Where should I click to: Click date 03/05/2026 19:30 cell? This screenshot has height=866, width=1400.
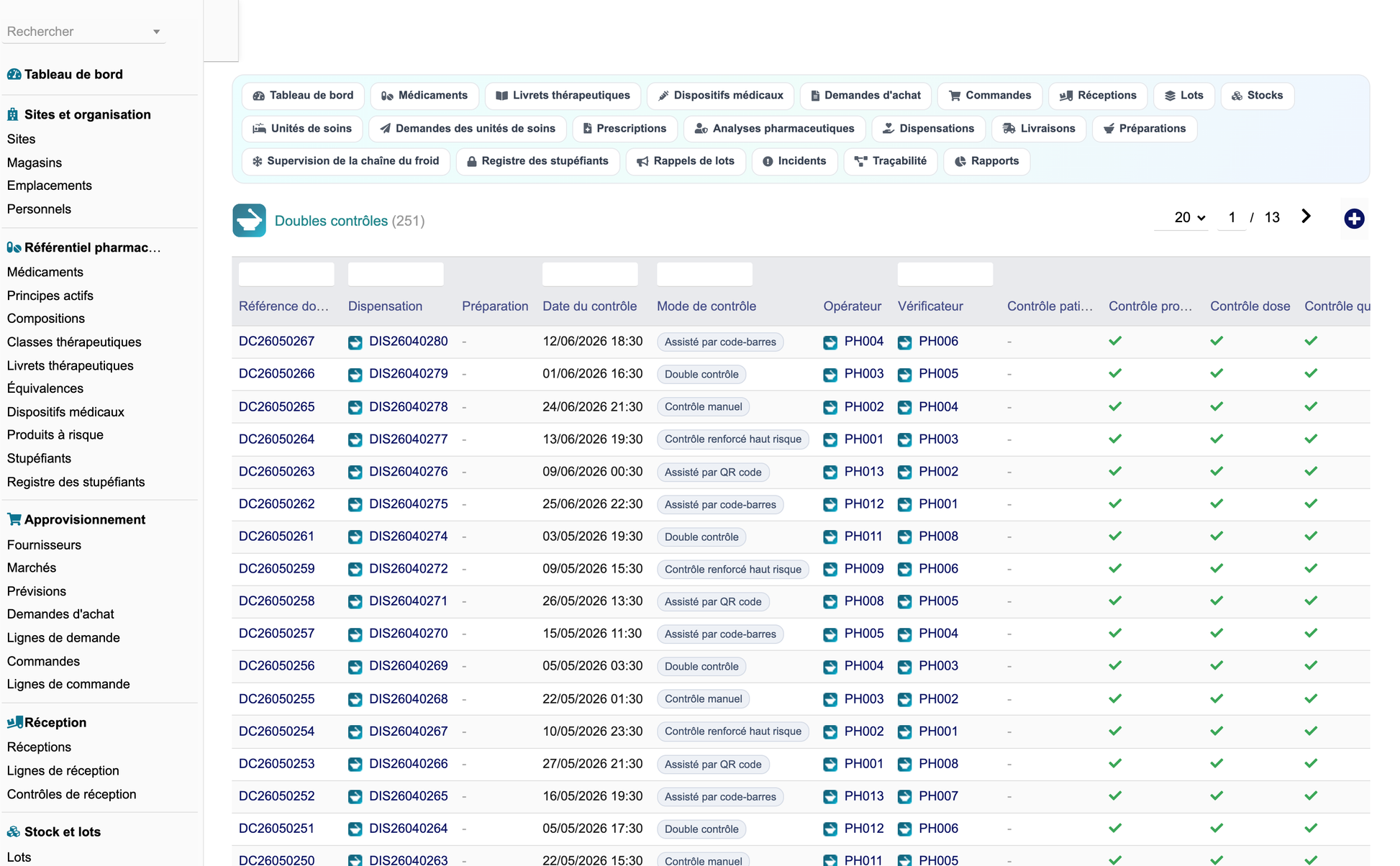click(592, 537)
